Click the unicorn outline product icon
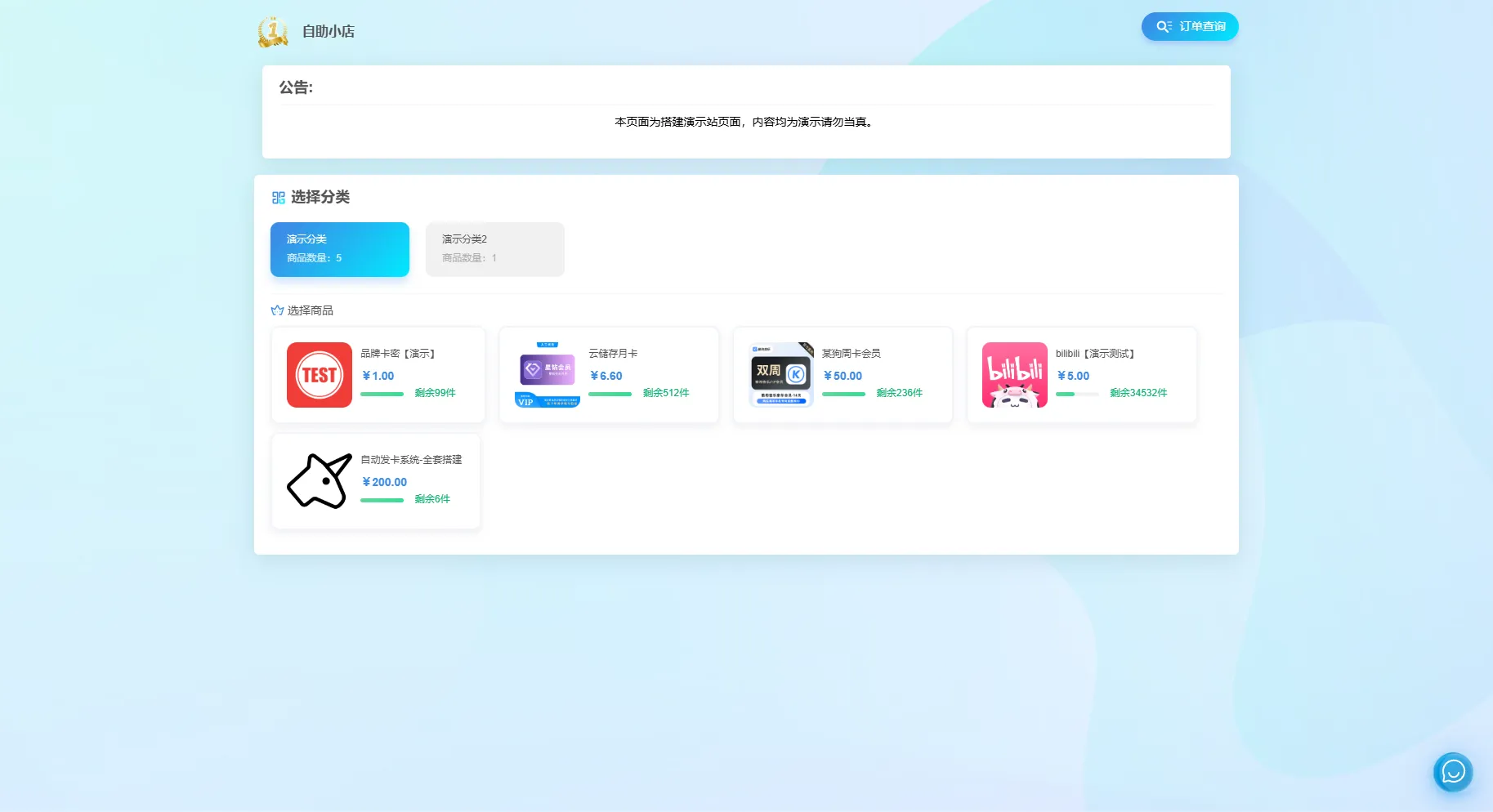 [x=320, y=481]
